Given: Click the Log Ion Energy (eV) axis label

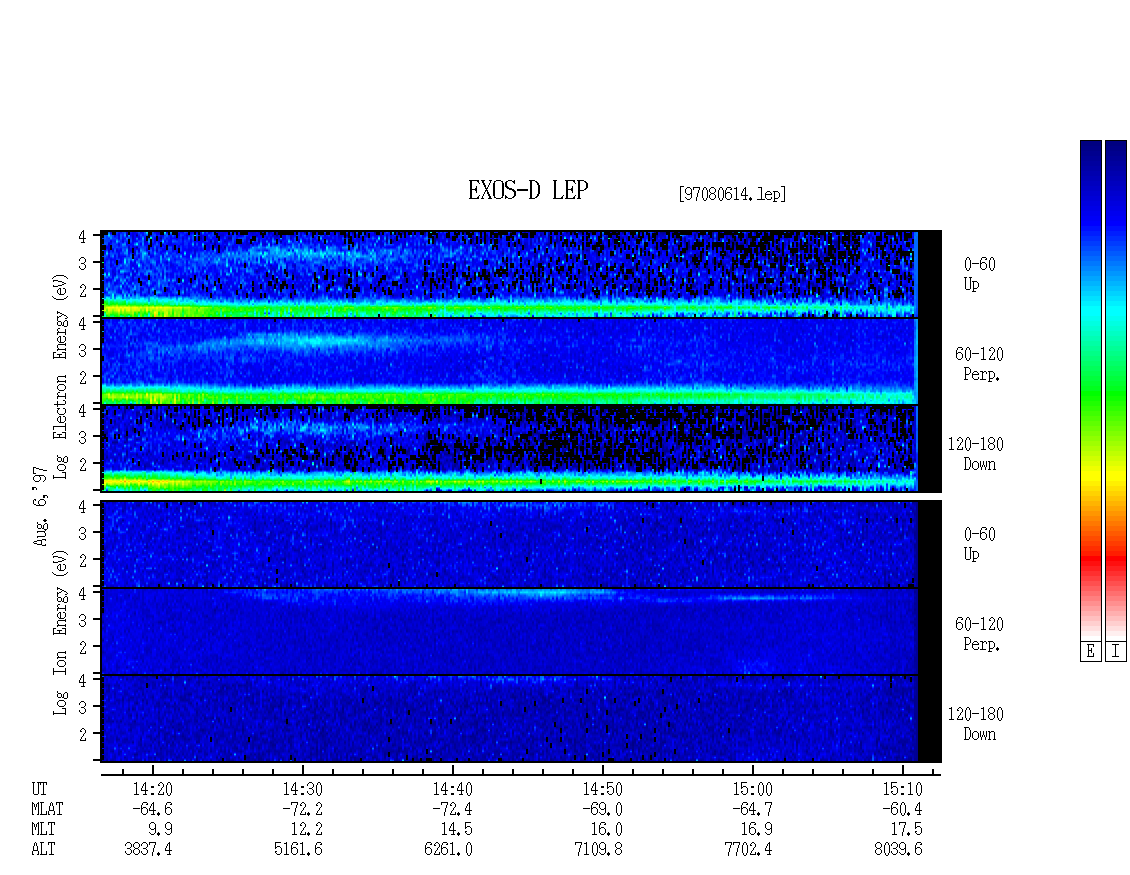Looking at the screenshot, I should [x=60, y=633].
